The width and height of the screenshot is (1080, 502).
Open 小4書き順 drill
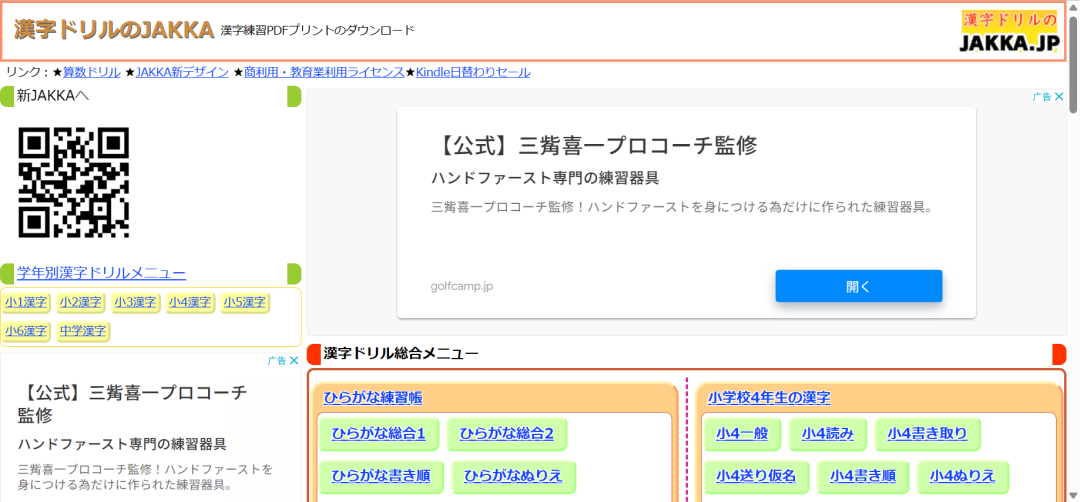point(863,477)
